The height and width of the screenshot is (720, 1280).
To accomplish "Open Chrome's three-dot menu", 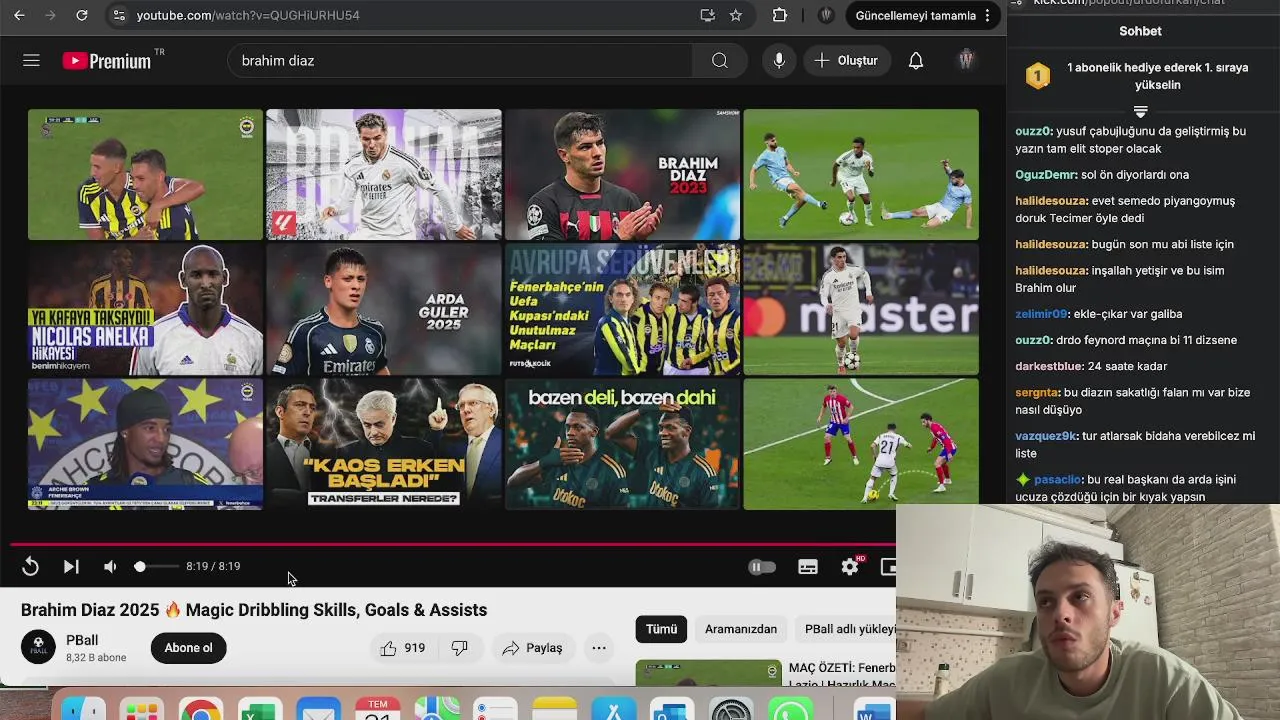I will pos(988,15).
